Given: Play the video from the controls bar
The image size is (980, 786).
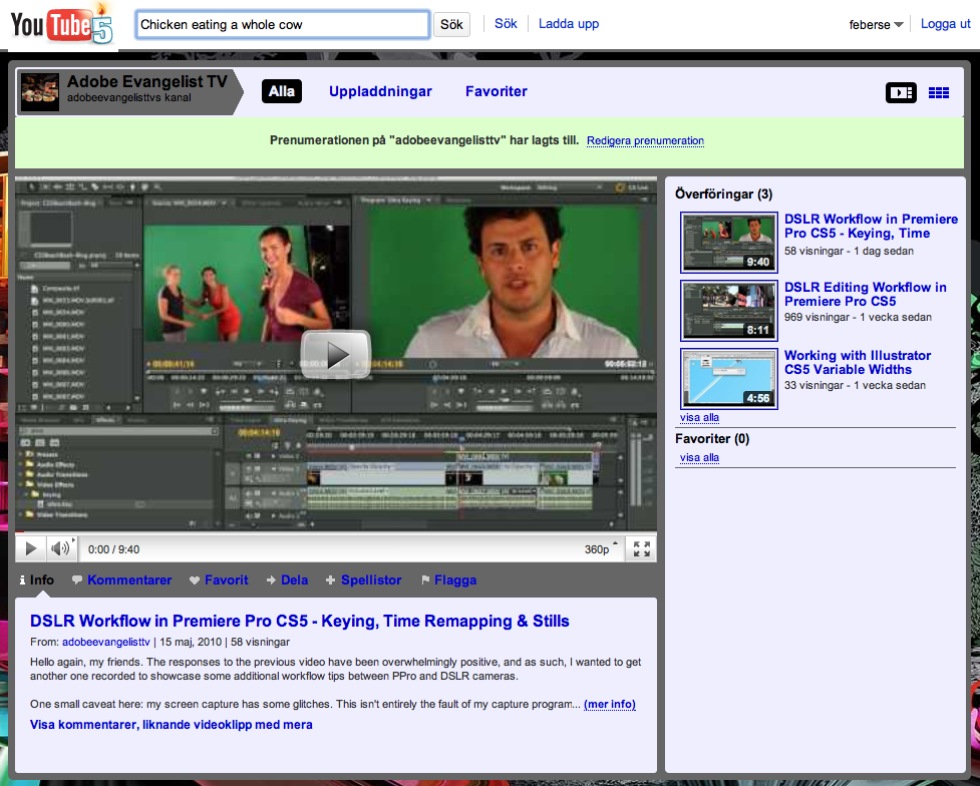Looking at the screenshot, I should [x=30, y=549].
